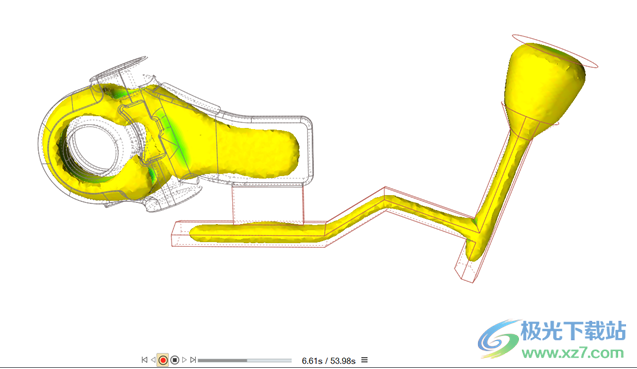Screen dimensions: 637x369
Task: Jump to the first animation frame
Action: pyautogui.click(x=144, y=360)
